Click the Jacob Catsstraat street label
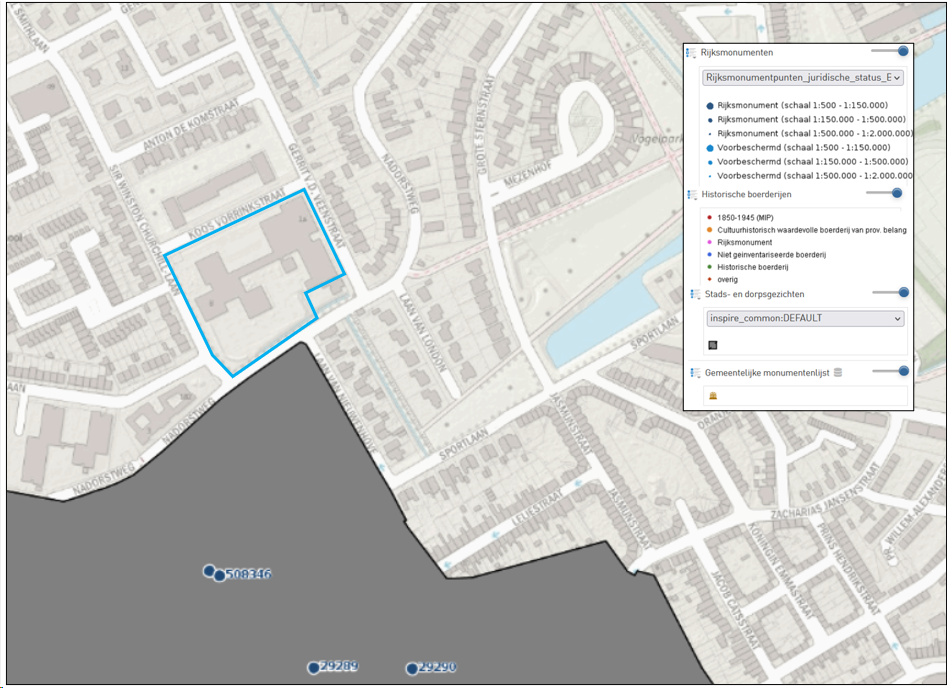The height and width of the screenshot is (688, 947). 735,610
